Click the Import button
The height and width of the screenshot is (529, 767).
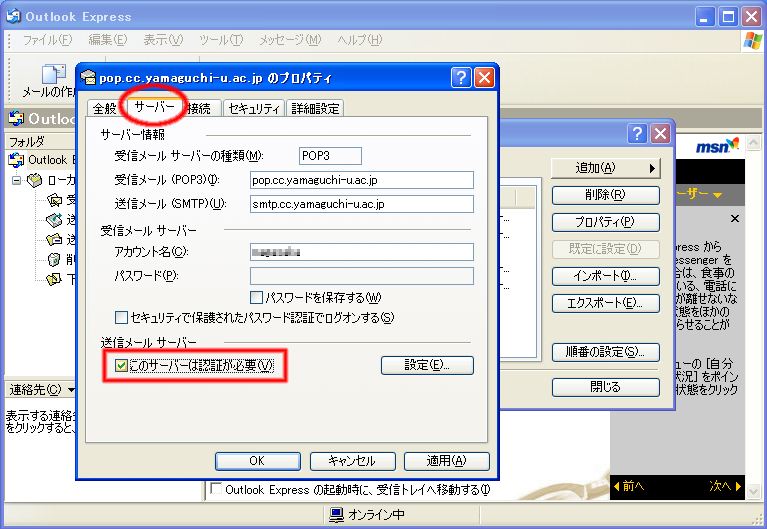606,276
